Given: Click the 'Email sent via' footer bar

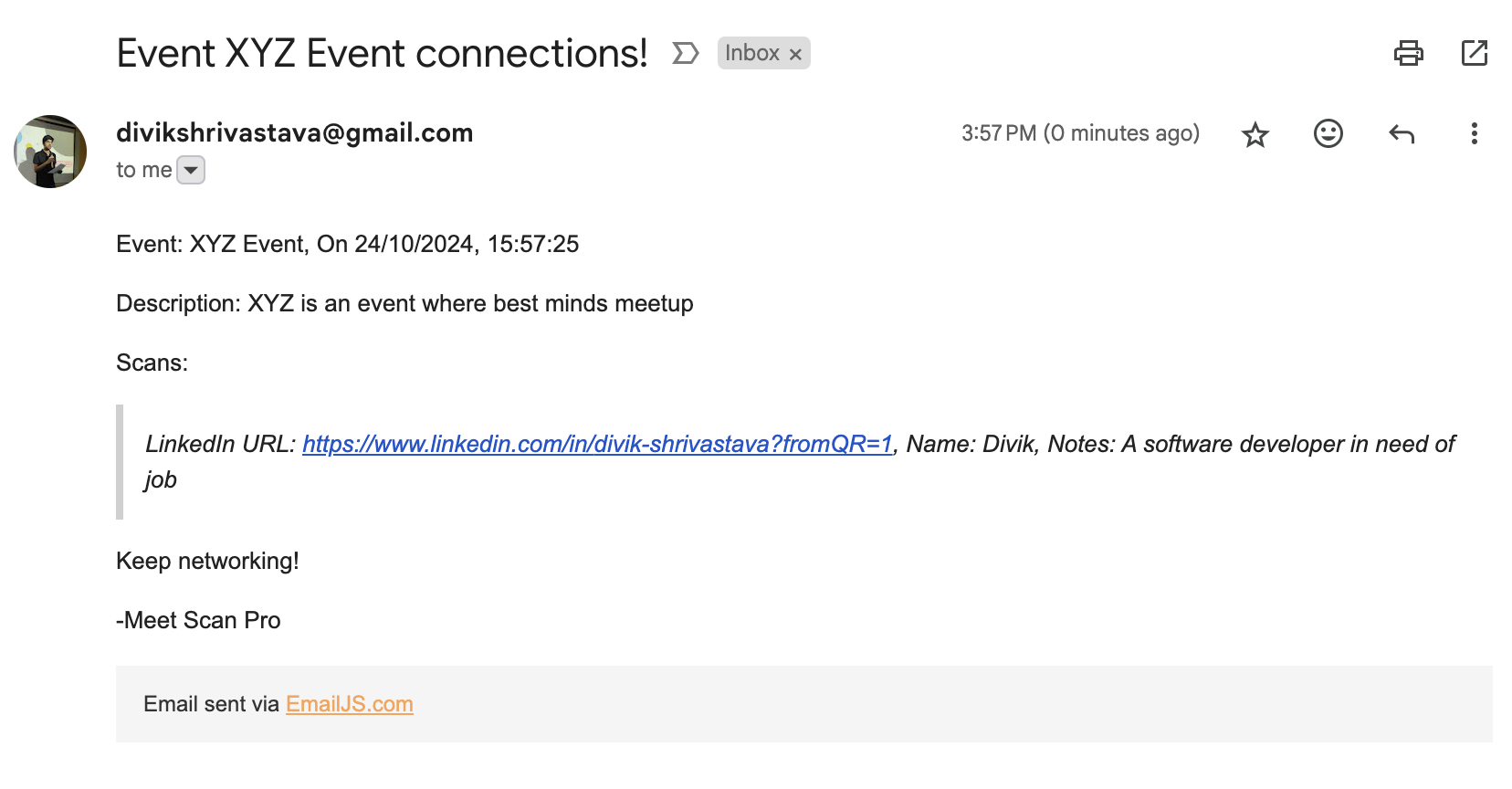Looking at the screenshot, I should pyautogui.click(x=804, y=704).
